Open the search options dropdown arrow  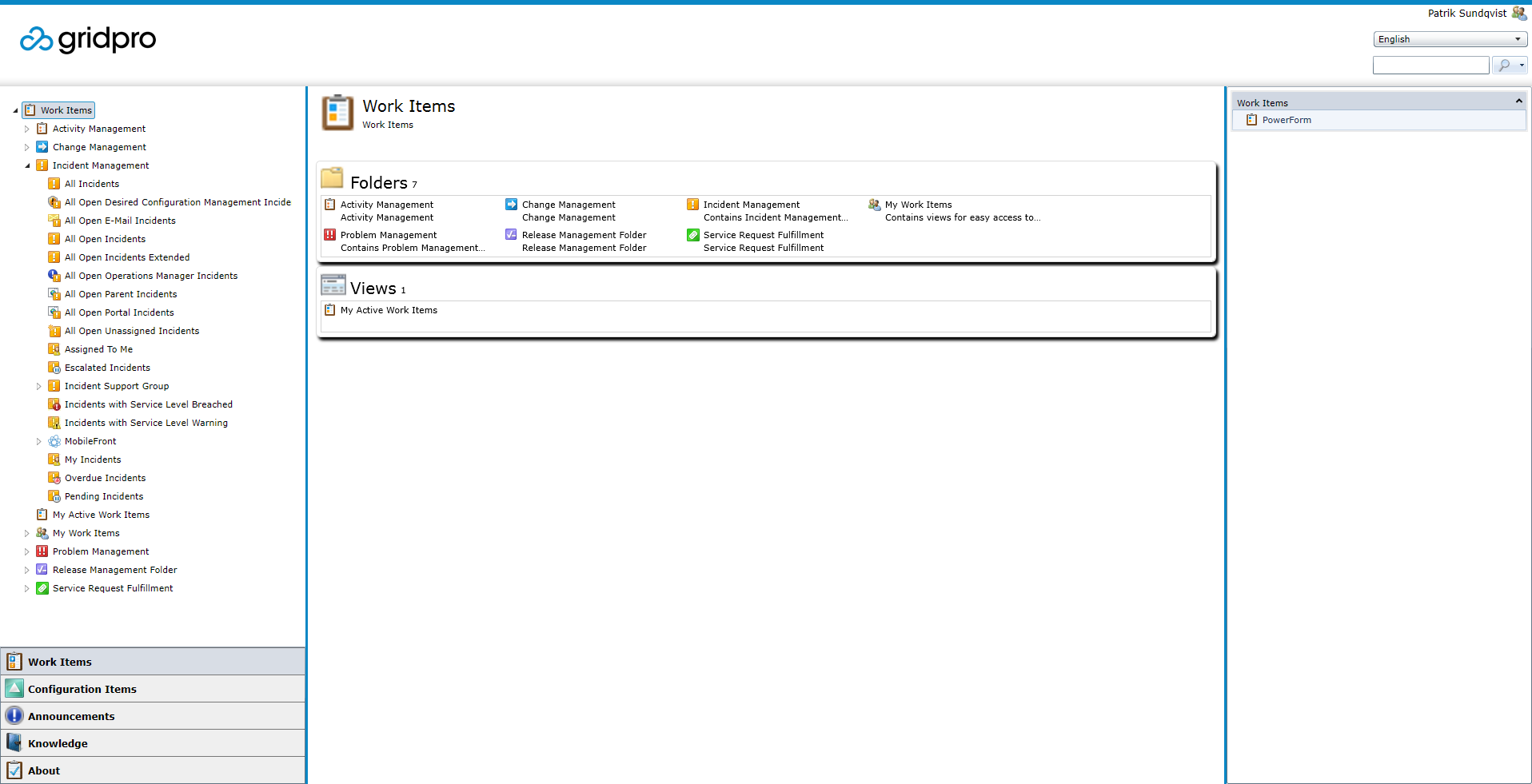click(1522, 66)
